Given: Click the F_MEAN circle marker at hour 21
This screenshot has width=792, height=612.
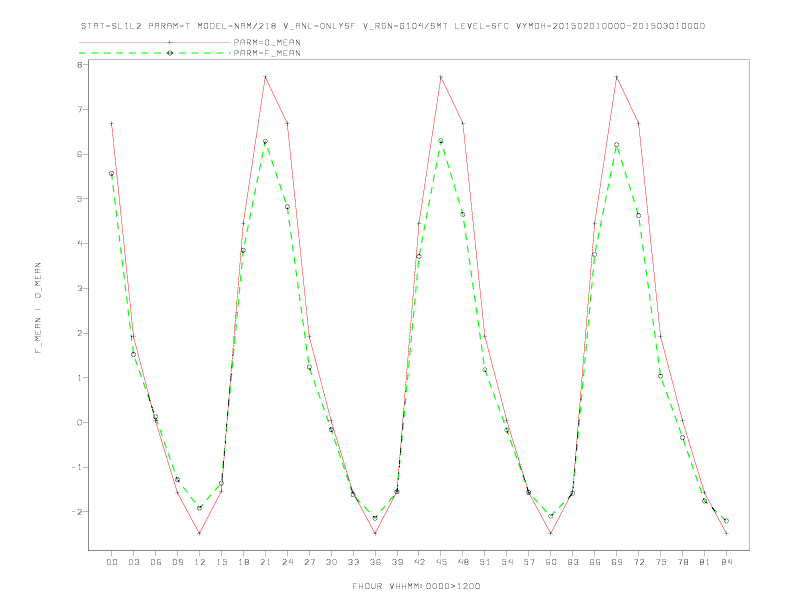Looking at the screenshot, I should [x=265, y=142].
